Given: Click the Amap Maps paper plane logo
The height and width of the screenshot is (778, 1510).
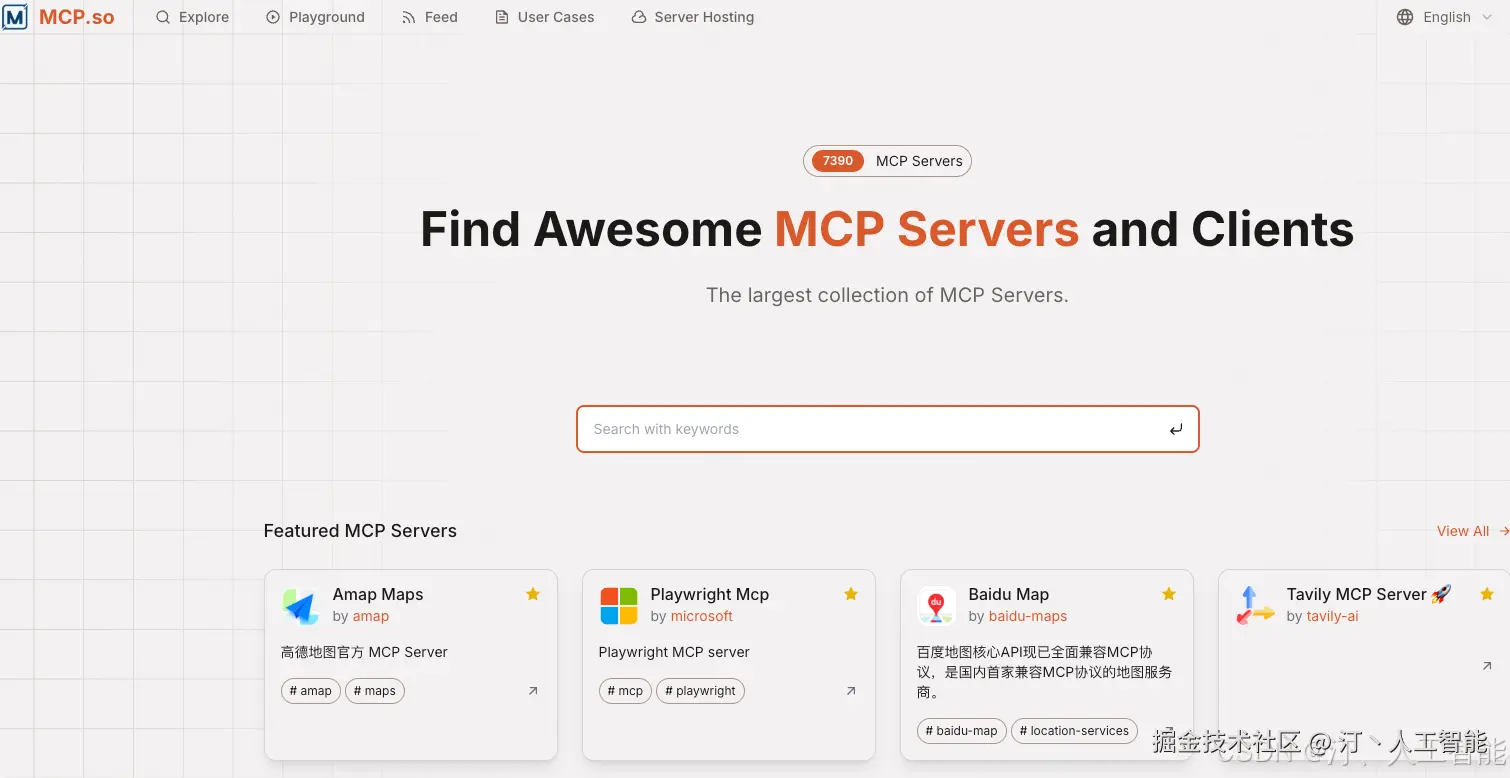Looking at the screenshot, I should 300,606.
